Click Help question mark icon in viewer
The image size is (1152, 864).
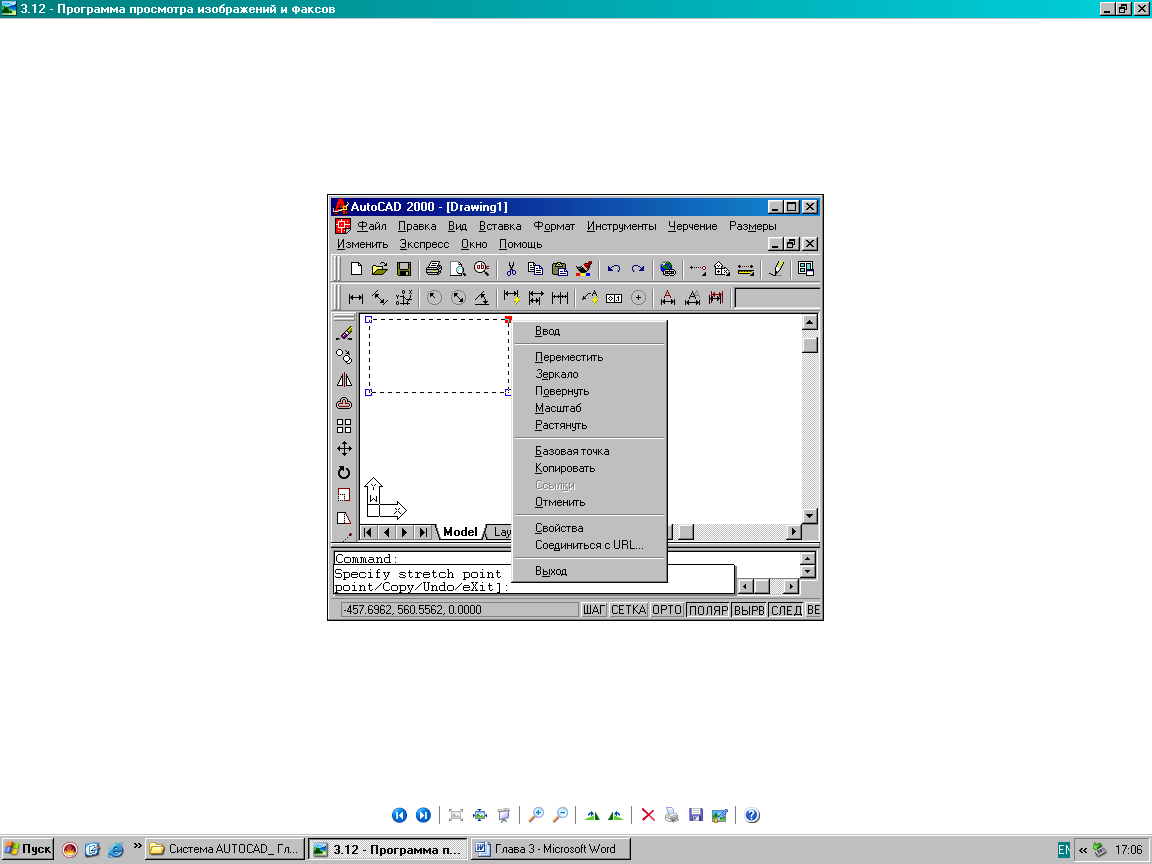pos(752,815)
